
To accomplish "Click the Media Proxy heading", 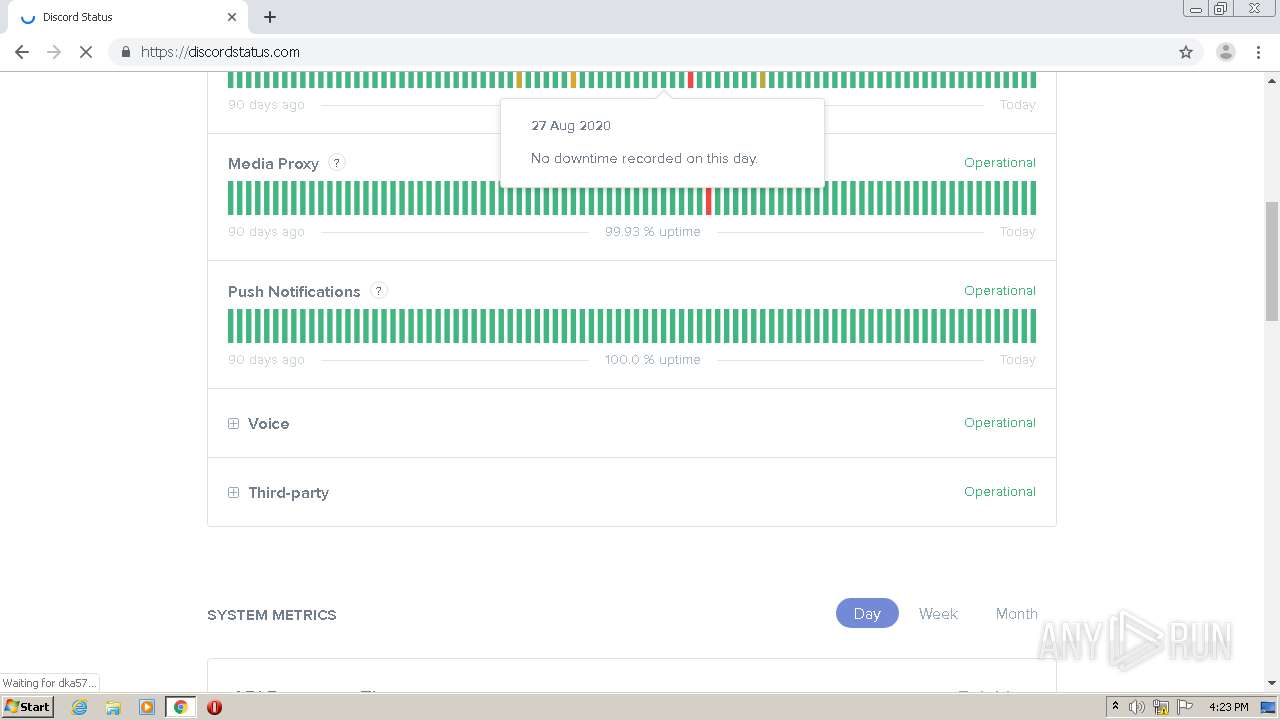I will [x=273, y=164].
